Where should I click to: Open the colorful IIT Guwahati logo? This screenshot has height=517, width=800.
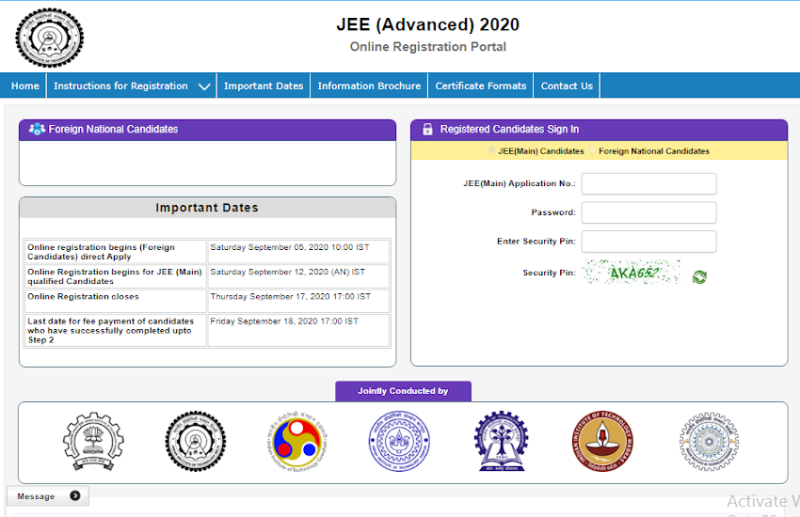click(295, 441)
